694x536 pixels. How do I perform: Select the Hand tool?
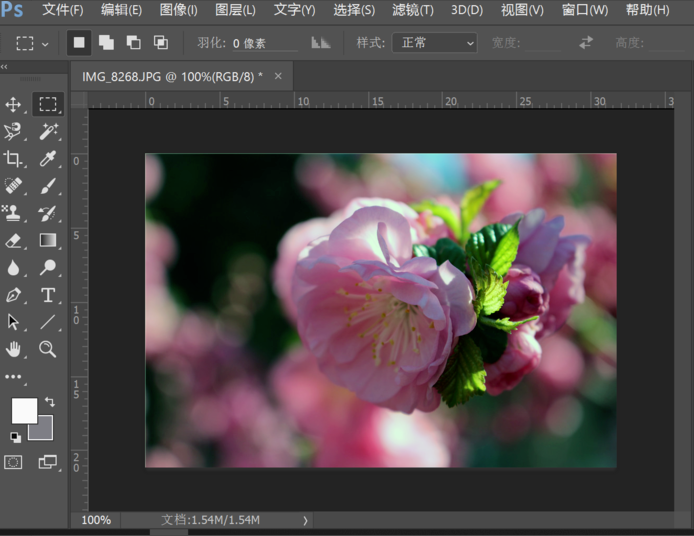coord(14,349)
